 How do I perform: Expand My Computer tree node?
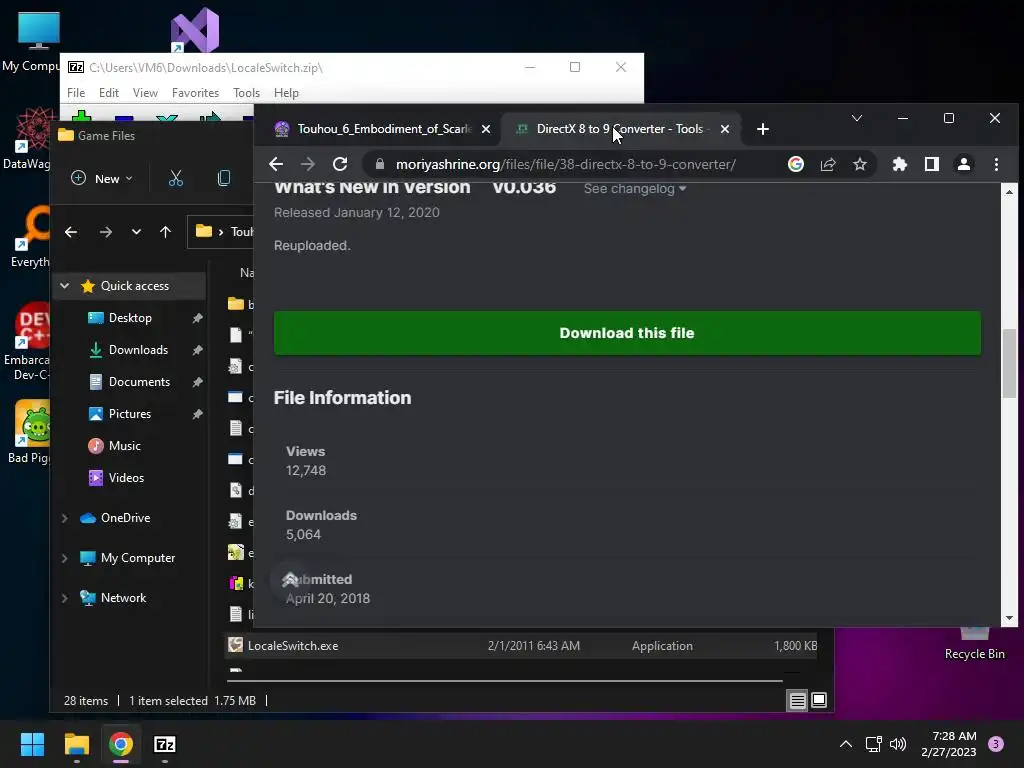pos(65,558)
